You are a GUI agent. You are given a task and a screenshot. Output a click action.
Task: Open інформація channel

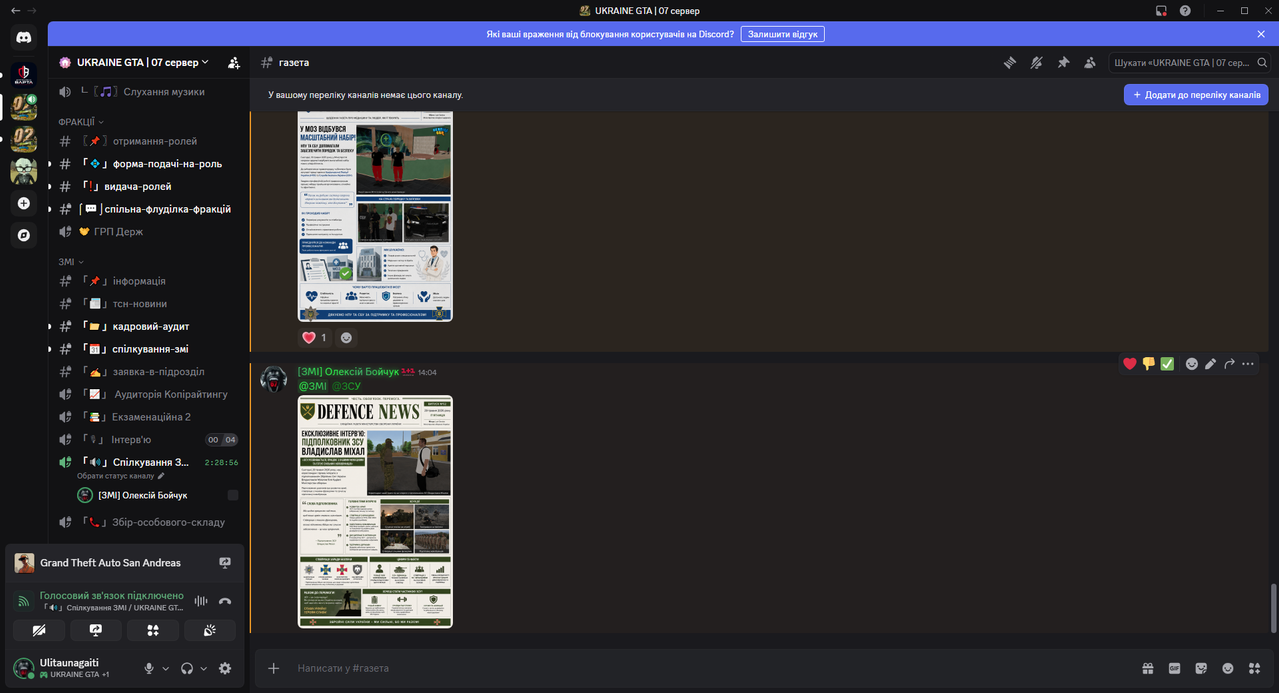click(x=148, y=281)
